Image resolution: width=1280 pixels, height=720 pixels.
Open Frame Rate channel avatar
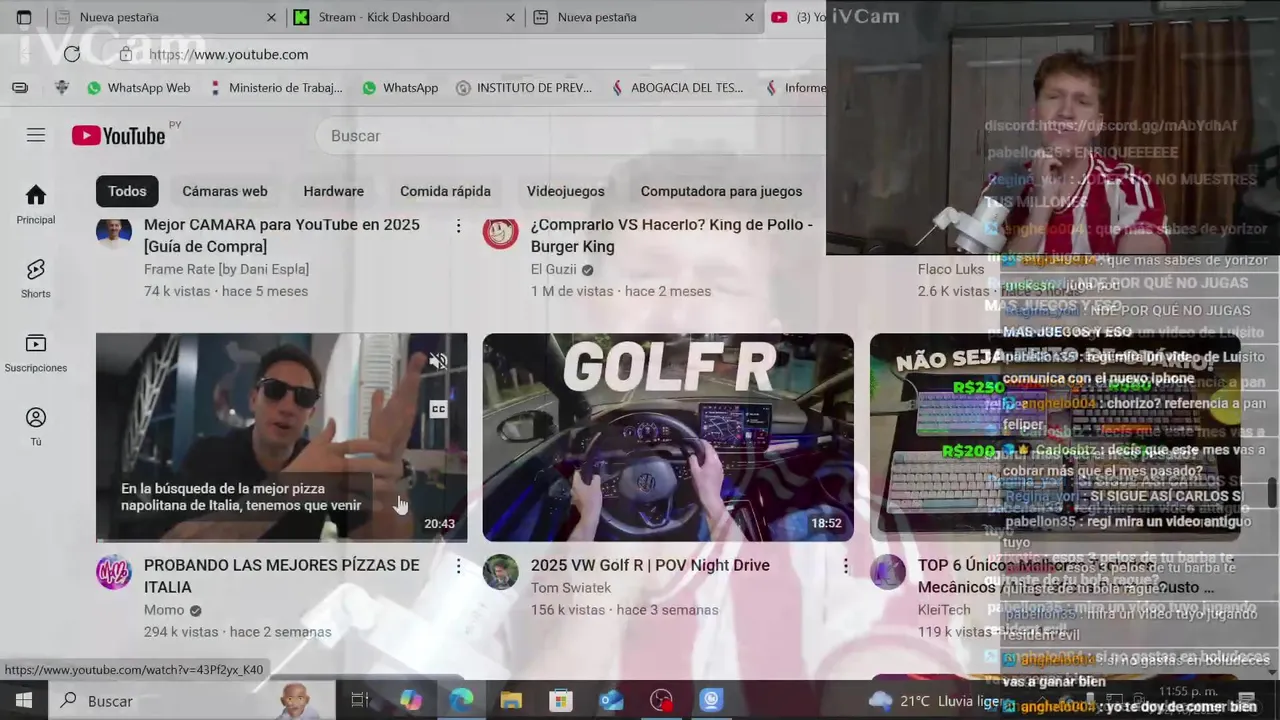coord(114,233)
